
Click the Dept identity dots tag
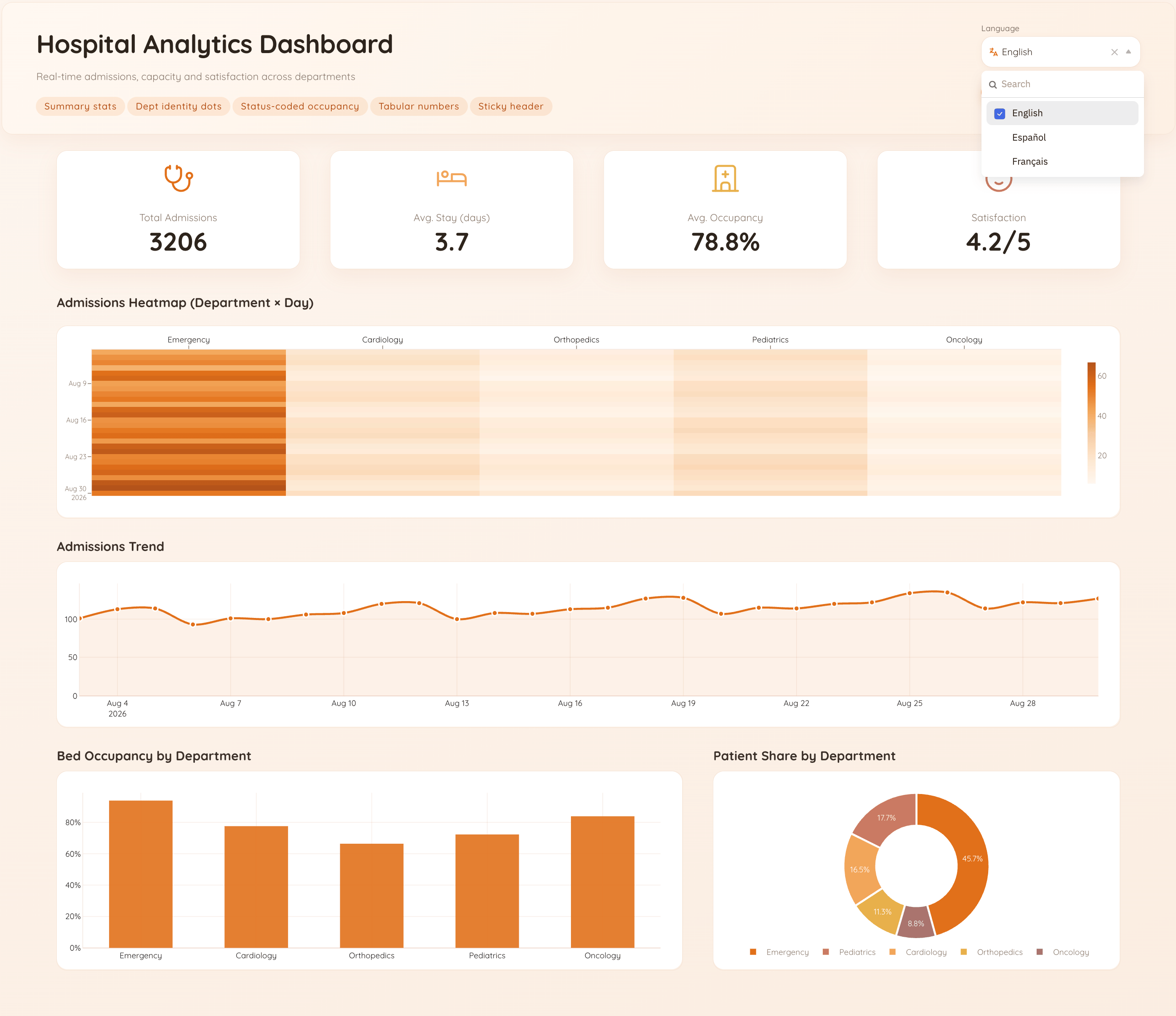tap(179, 106)
